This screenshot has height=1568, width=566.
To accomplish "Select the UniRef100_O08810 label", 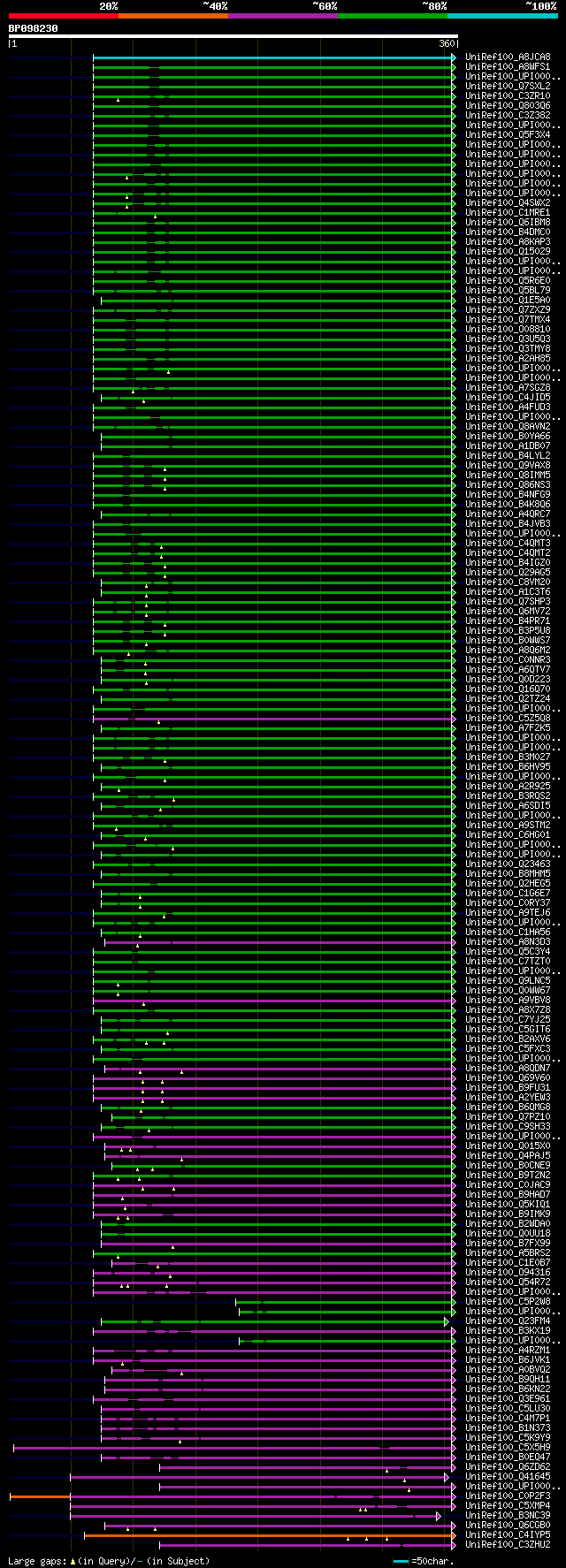I will pos(508,330).
